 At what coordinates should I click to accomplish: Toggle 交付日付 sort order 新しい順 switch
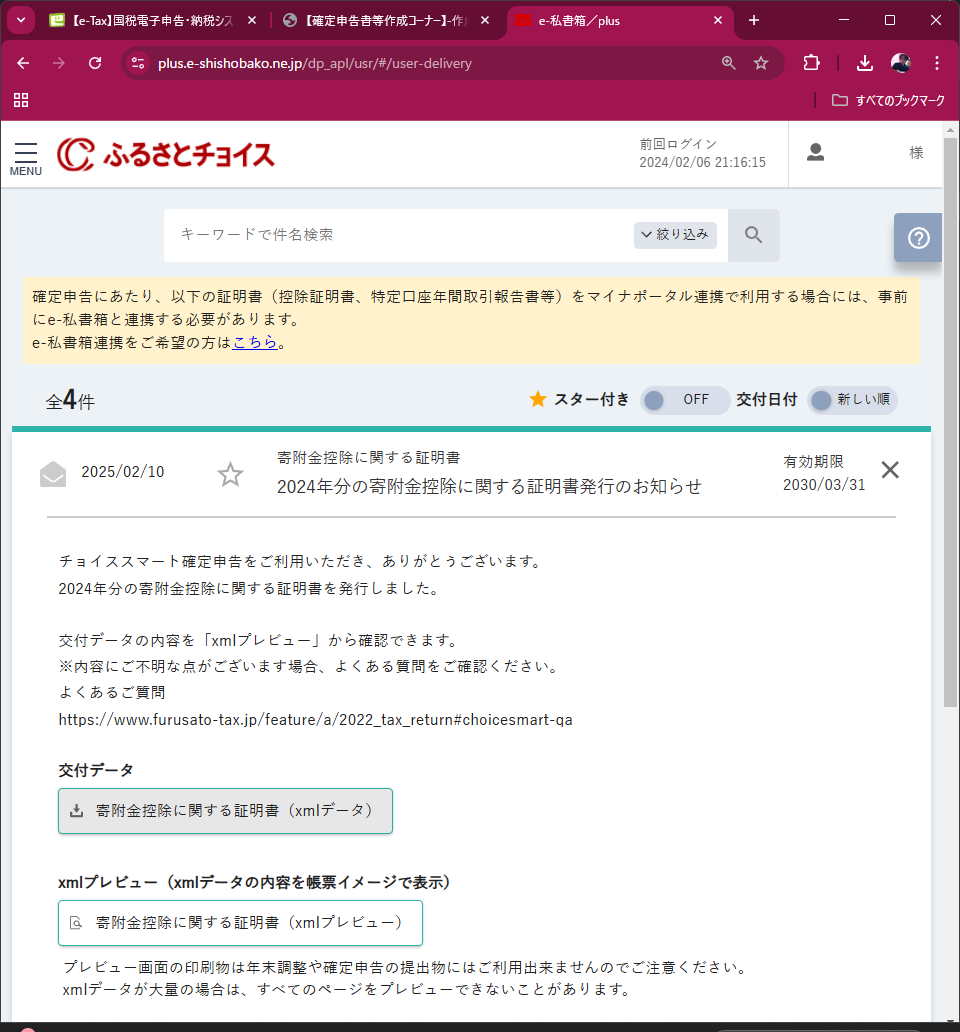point(852,400)
